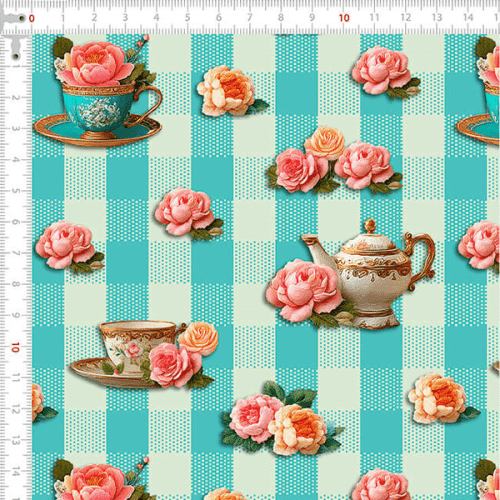Click the white and gold teapot

(x=368, y=274)
